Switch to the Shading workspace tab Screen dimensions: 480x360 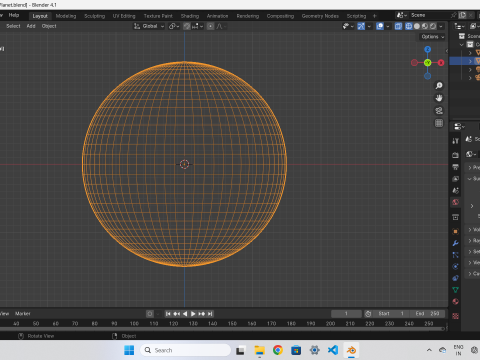click(190, 16)
